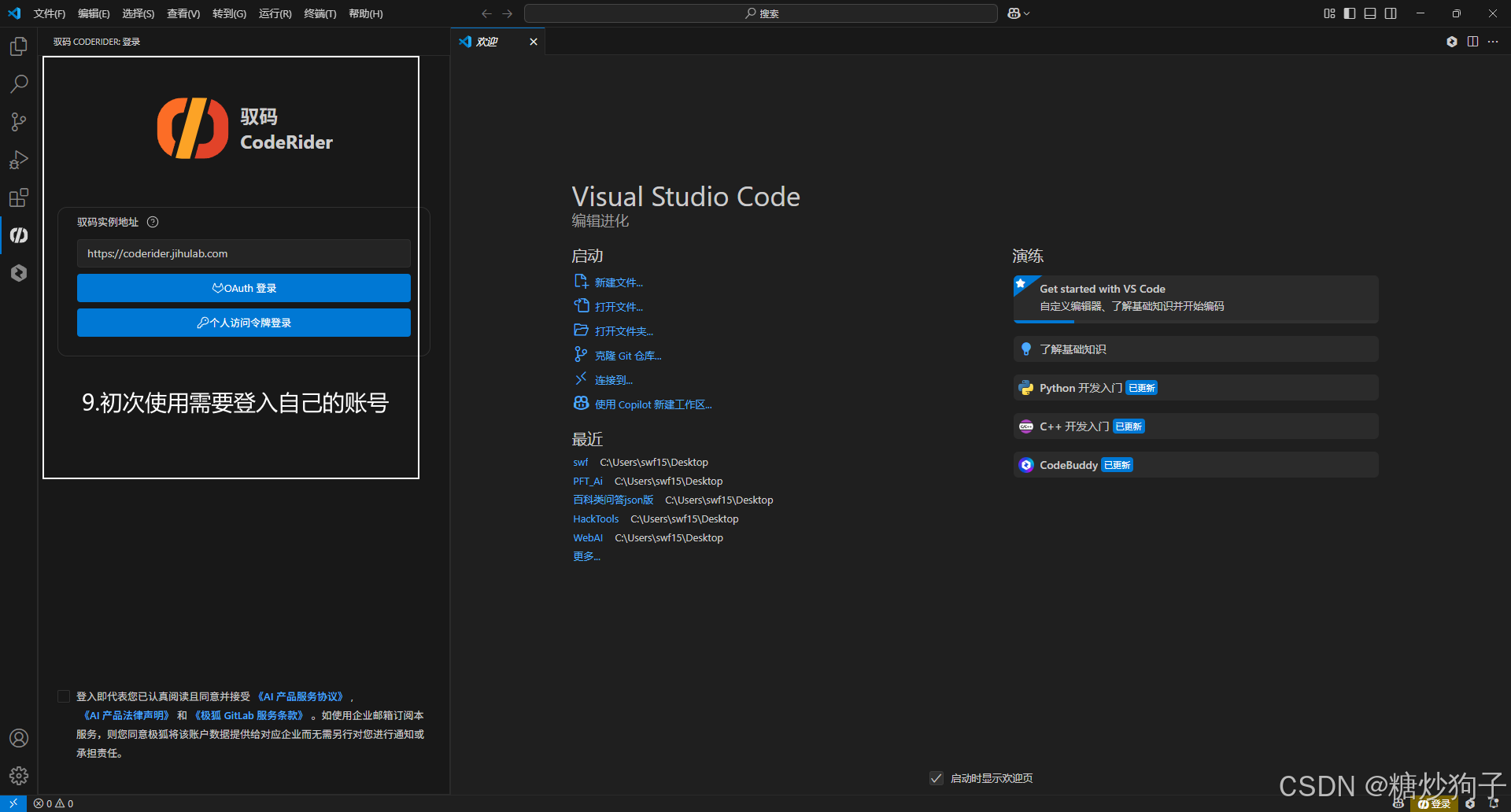Go forward with the right arrow

coord(508,13)
